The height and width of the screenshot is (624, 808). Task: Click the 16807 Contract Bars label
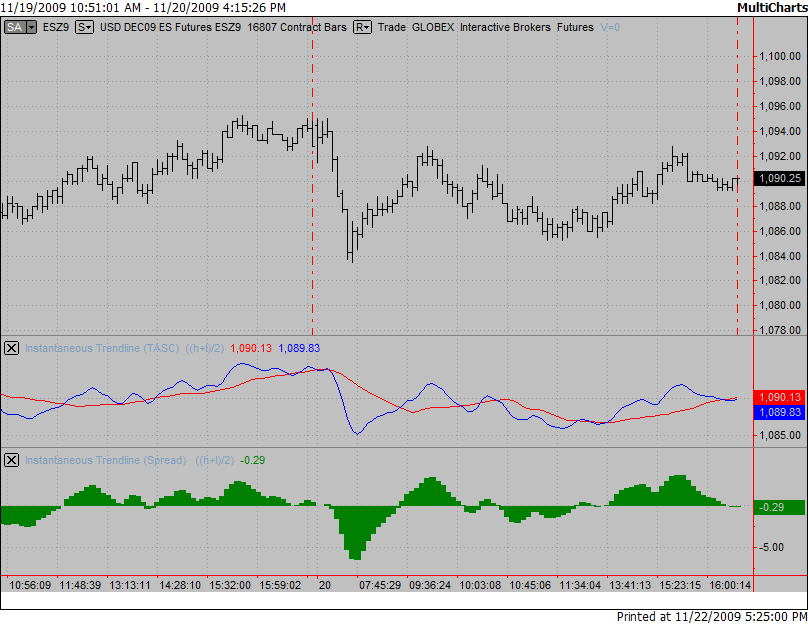(297, 27)
